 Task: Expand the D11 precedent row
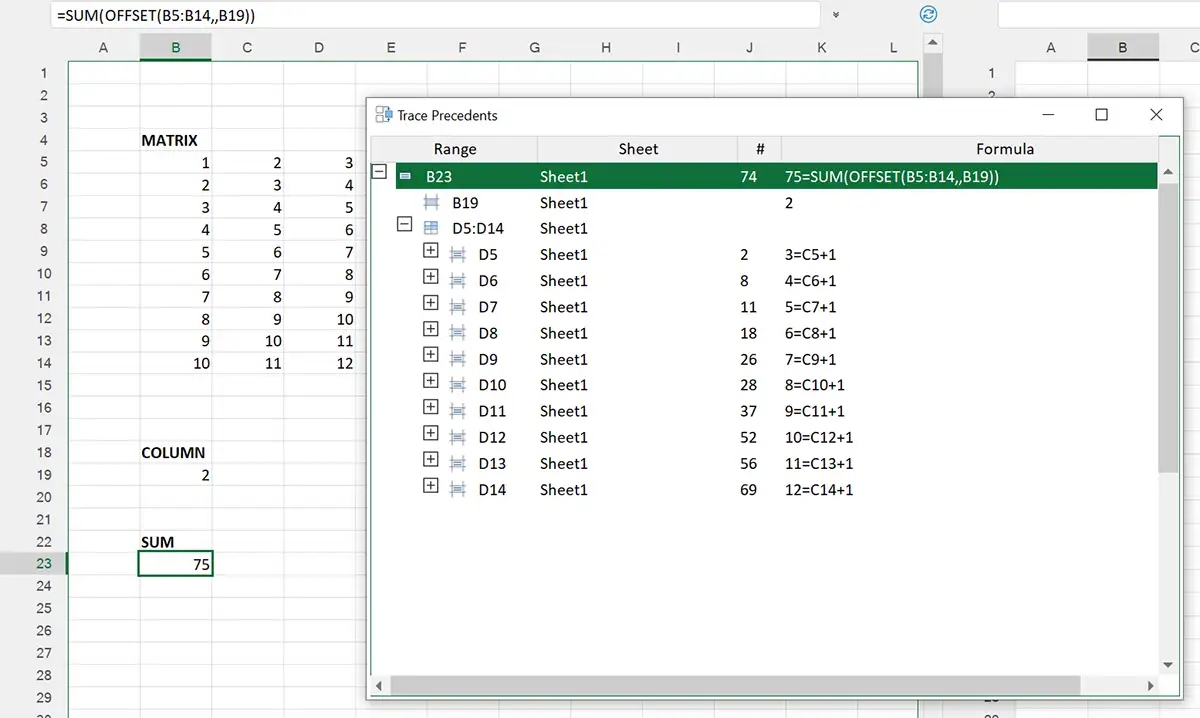pos(431,407)
